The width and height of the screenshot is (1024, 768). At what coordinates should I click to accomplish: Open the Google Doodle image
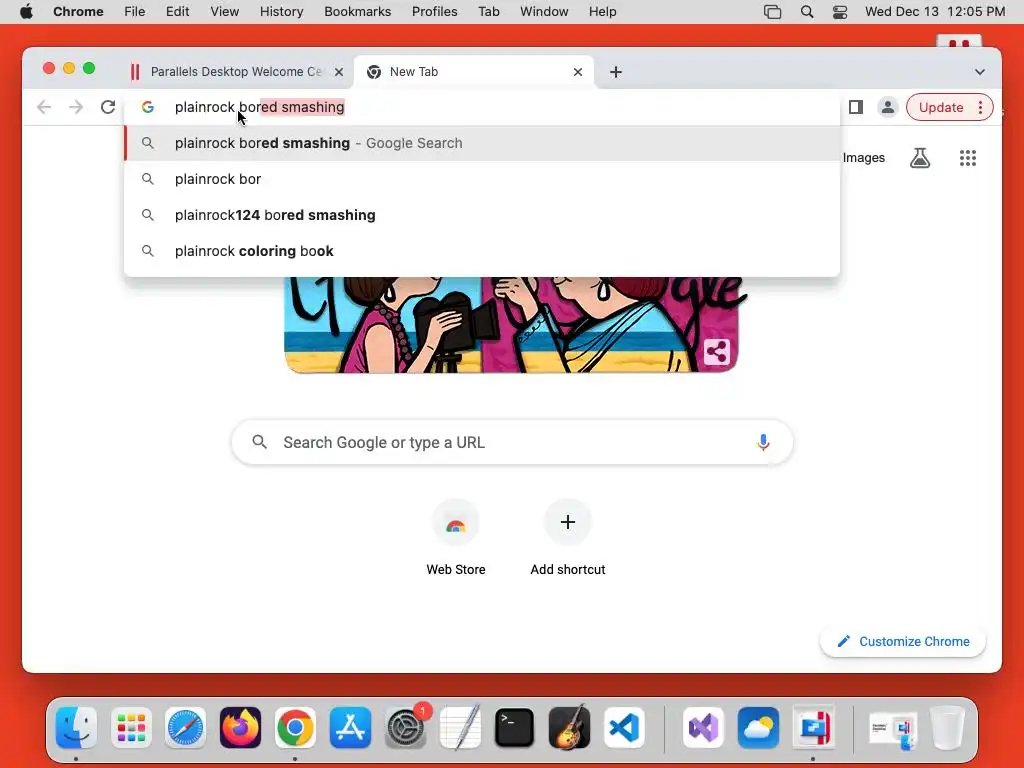pos(511,325)
